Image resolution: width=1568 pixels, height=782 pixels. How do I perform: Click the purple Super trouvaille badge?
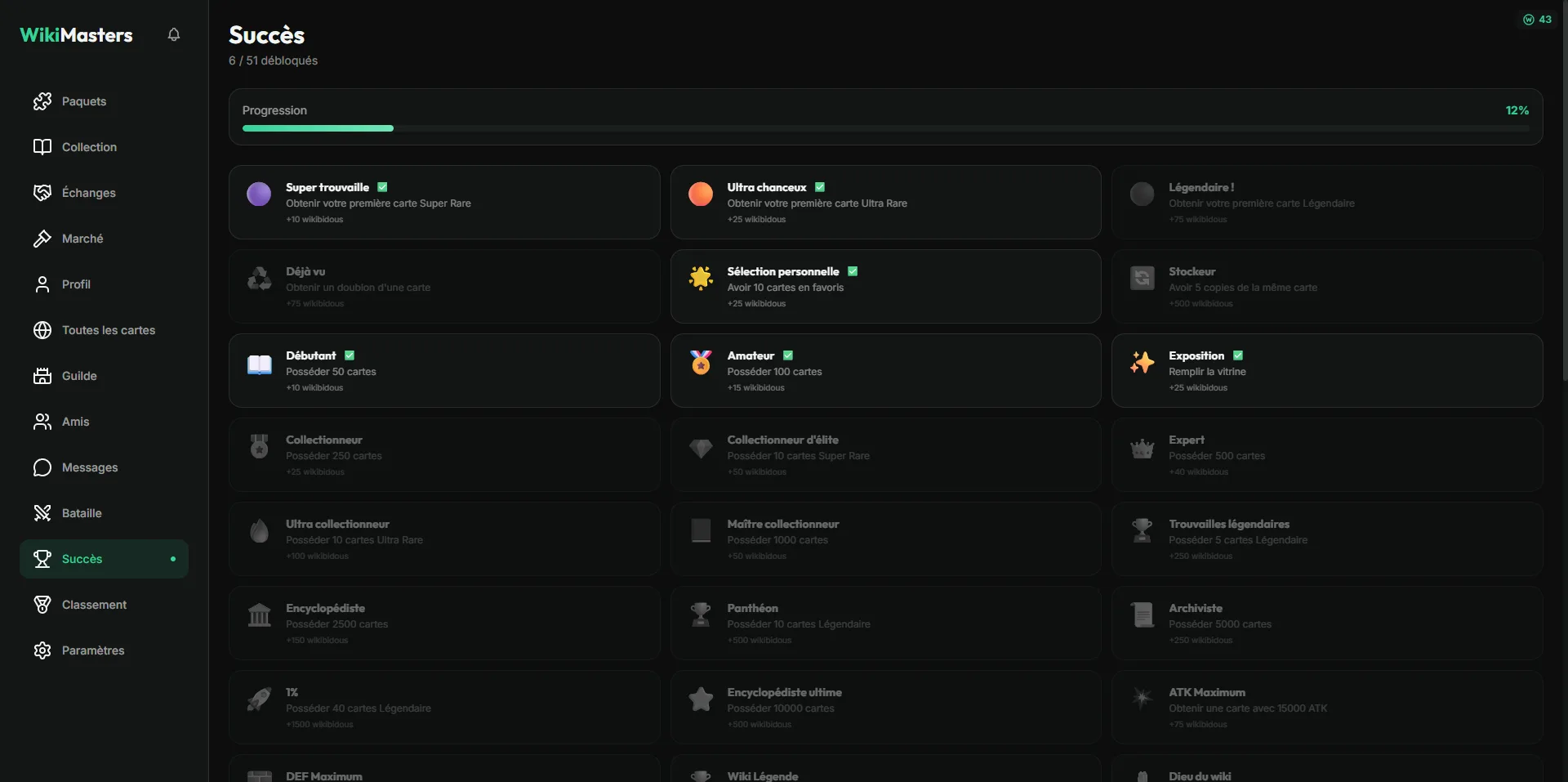coord(259,194)
